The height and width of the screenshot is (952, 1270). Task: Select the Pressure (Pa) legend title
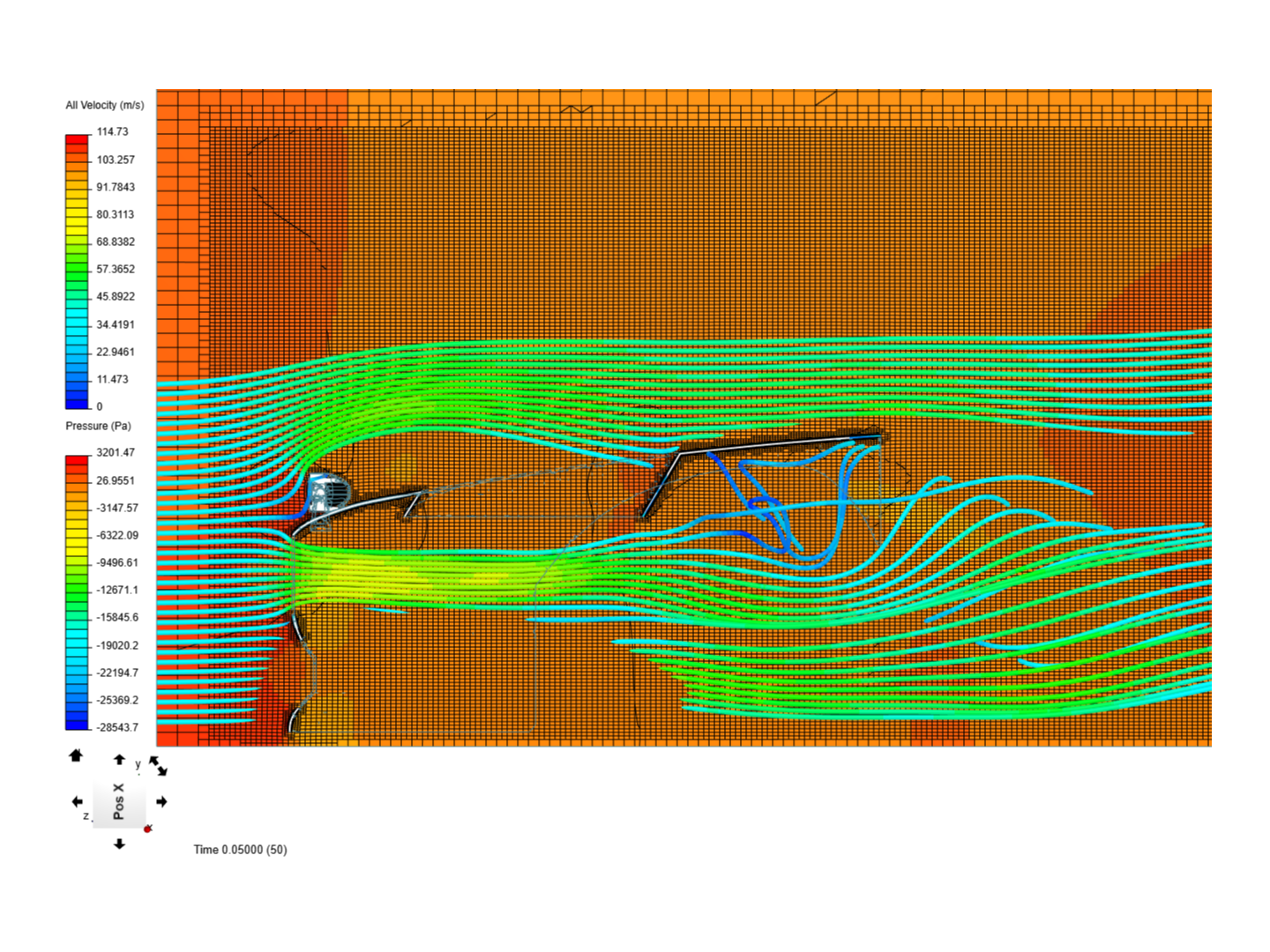pos(98,426)
